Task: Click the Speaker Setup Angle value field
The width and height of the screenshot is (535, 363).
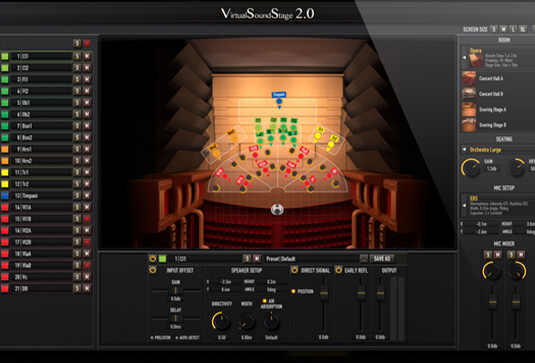Action: [271, 290]
